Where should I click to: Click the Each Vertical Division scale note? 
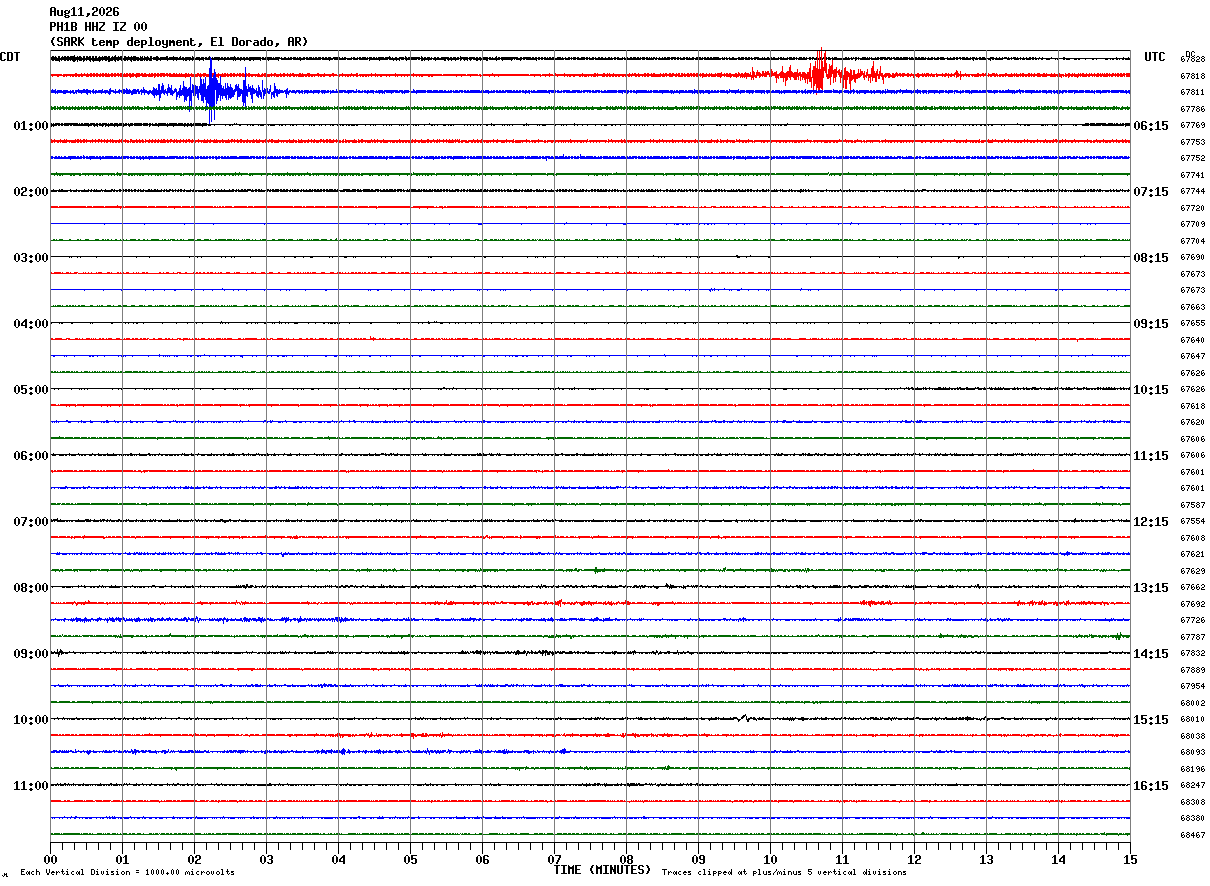(x=127, y=873)
